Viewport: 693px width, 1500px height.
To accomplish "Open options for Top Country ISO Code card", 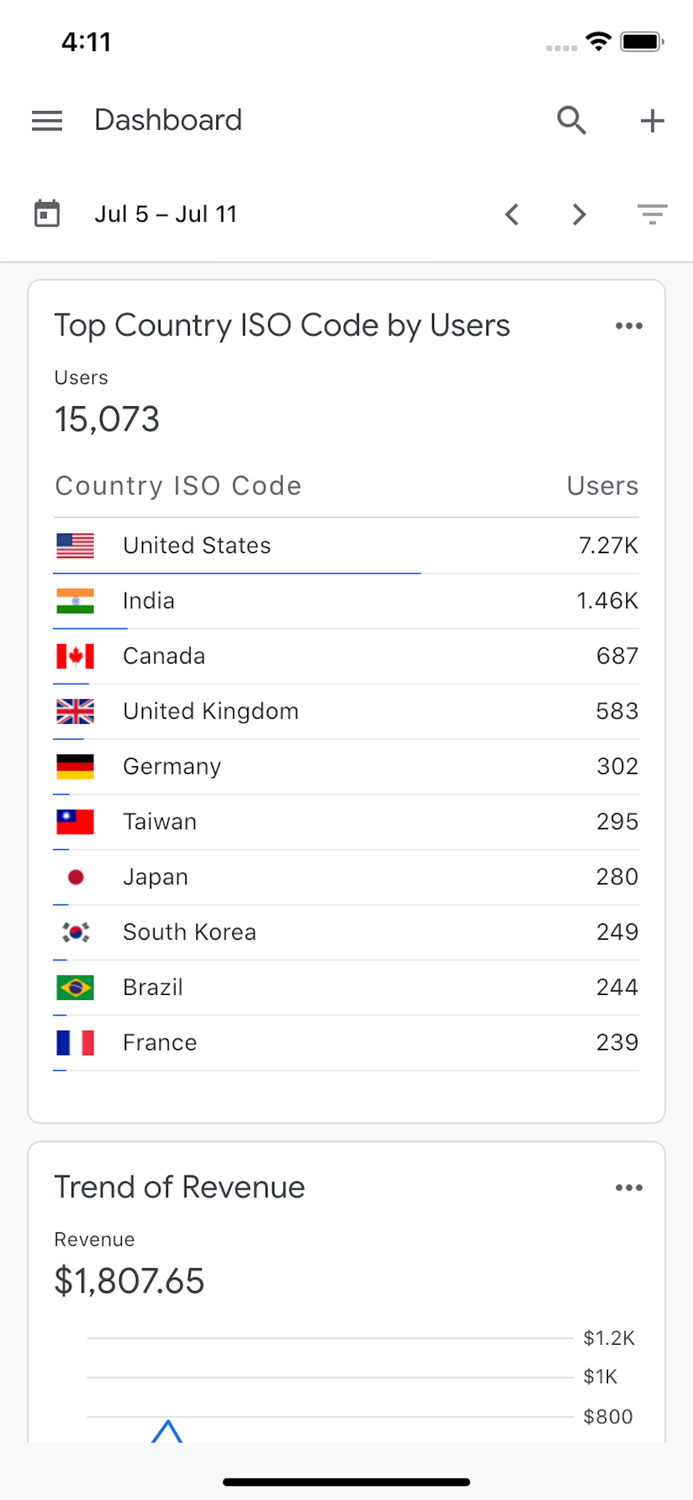I will tap(629, 325).
